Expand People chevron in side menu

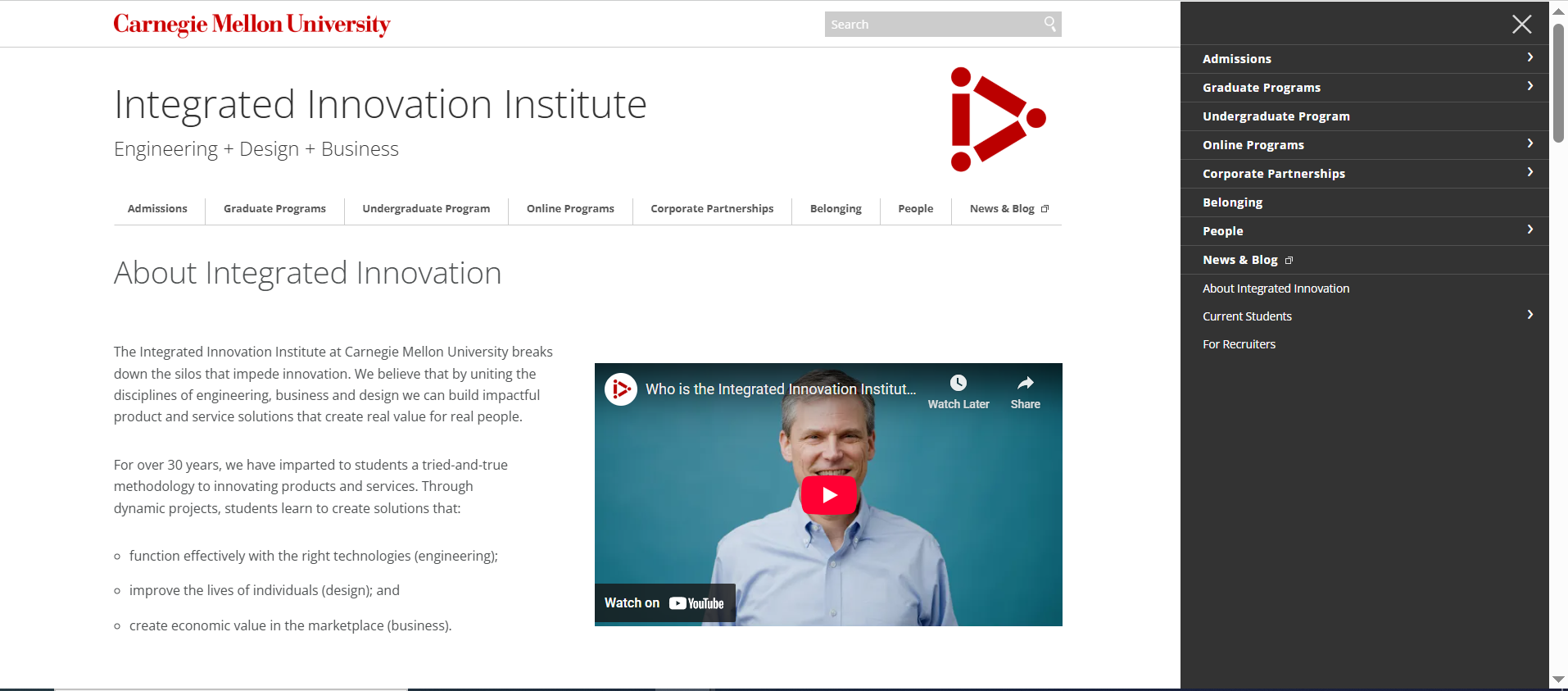pyautogui.click(x=1529, y=230)
